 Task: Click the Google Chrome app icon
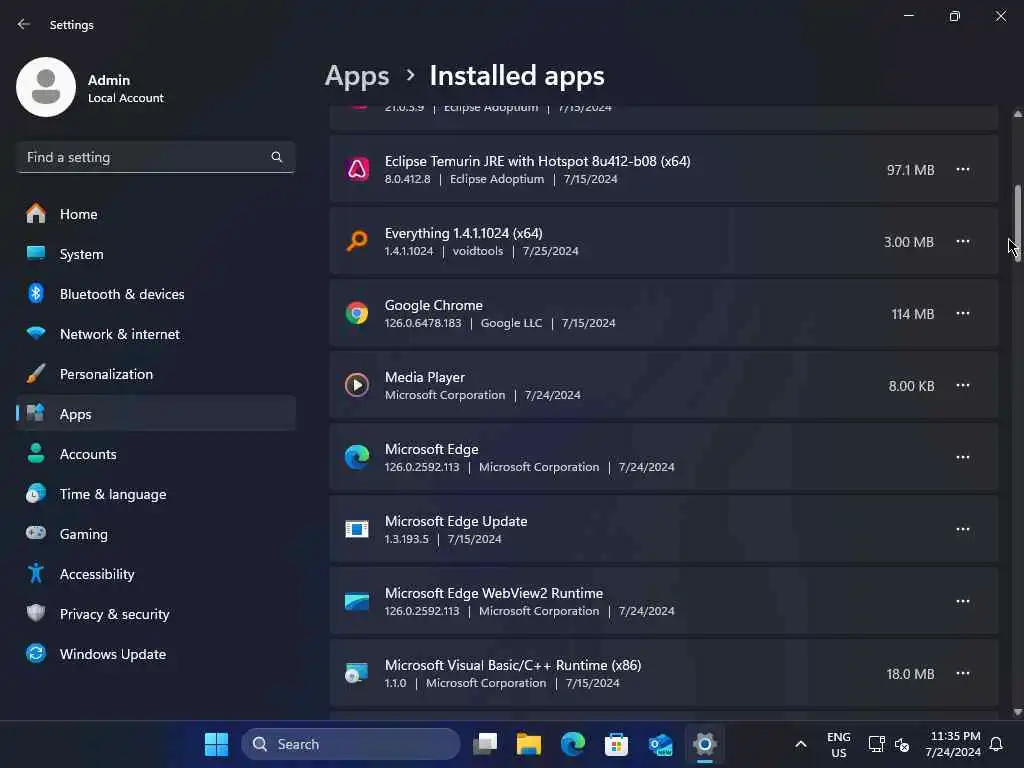(x=357, y=313)
